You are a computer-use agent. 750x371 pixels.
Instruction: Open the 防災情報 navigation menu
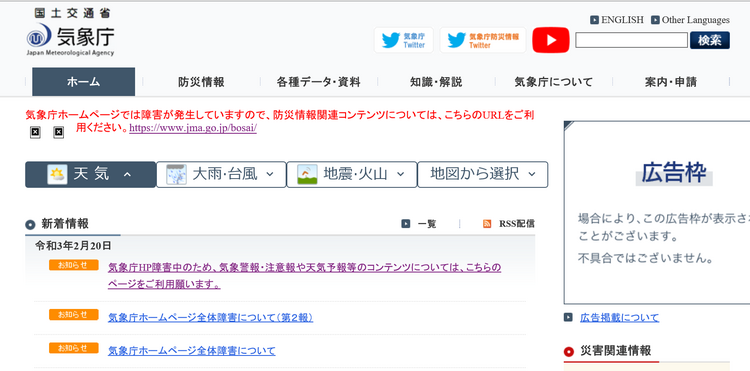click(201, 82)
